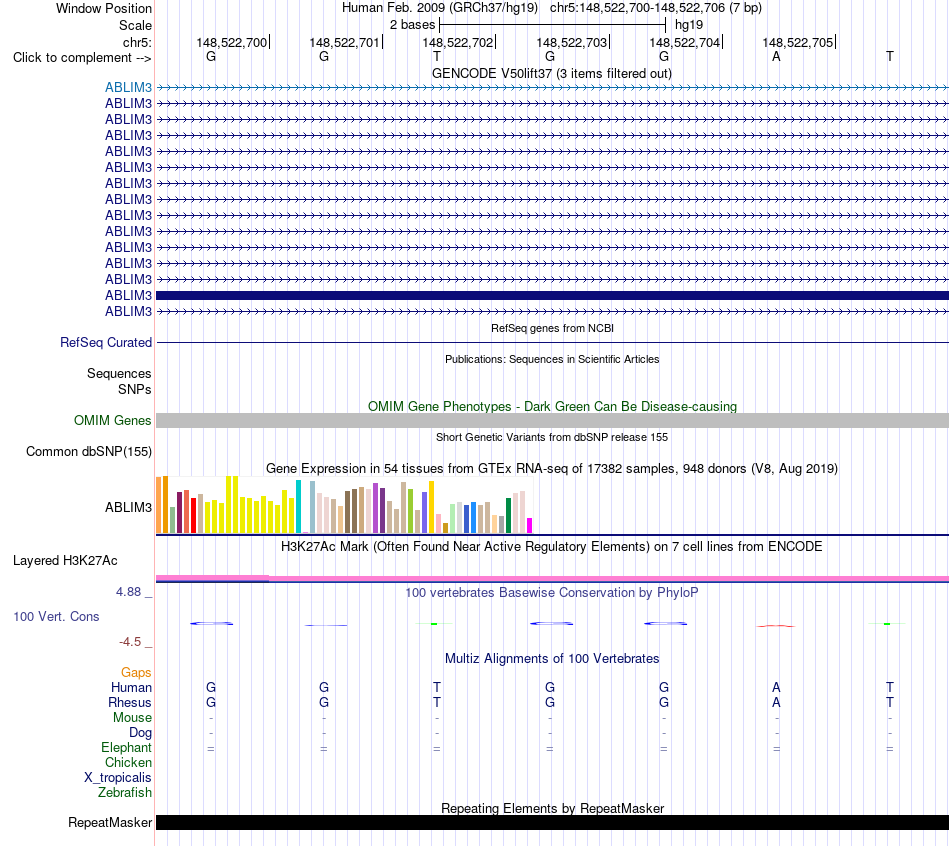The image size is (950, 846).
Task: Click the cyan bar in GTEx expression chart
Action: coord(298,507)
